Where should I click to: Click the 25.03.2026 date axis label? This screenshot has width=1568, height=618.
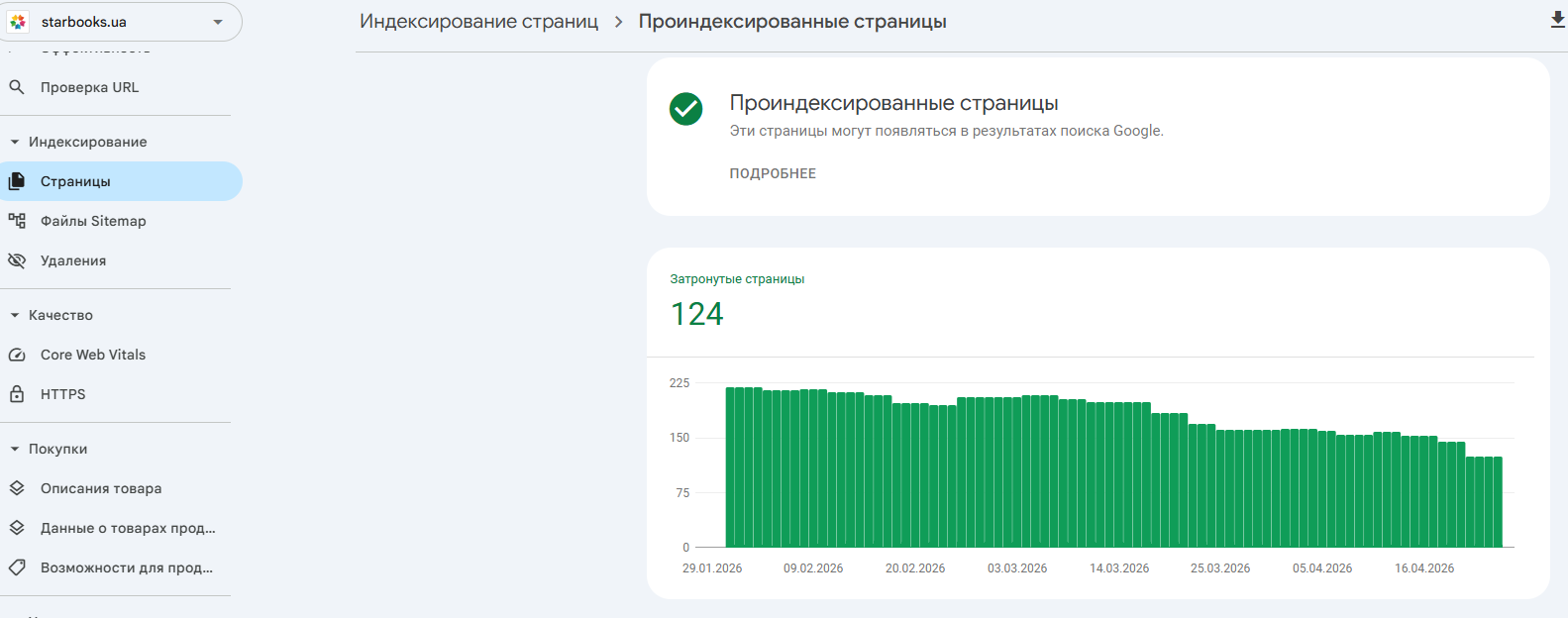click(x=1220, y=568)
